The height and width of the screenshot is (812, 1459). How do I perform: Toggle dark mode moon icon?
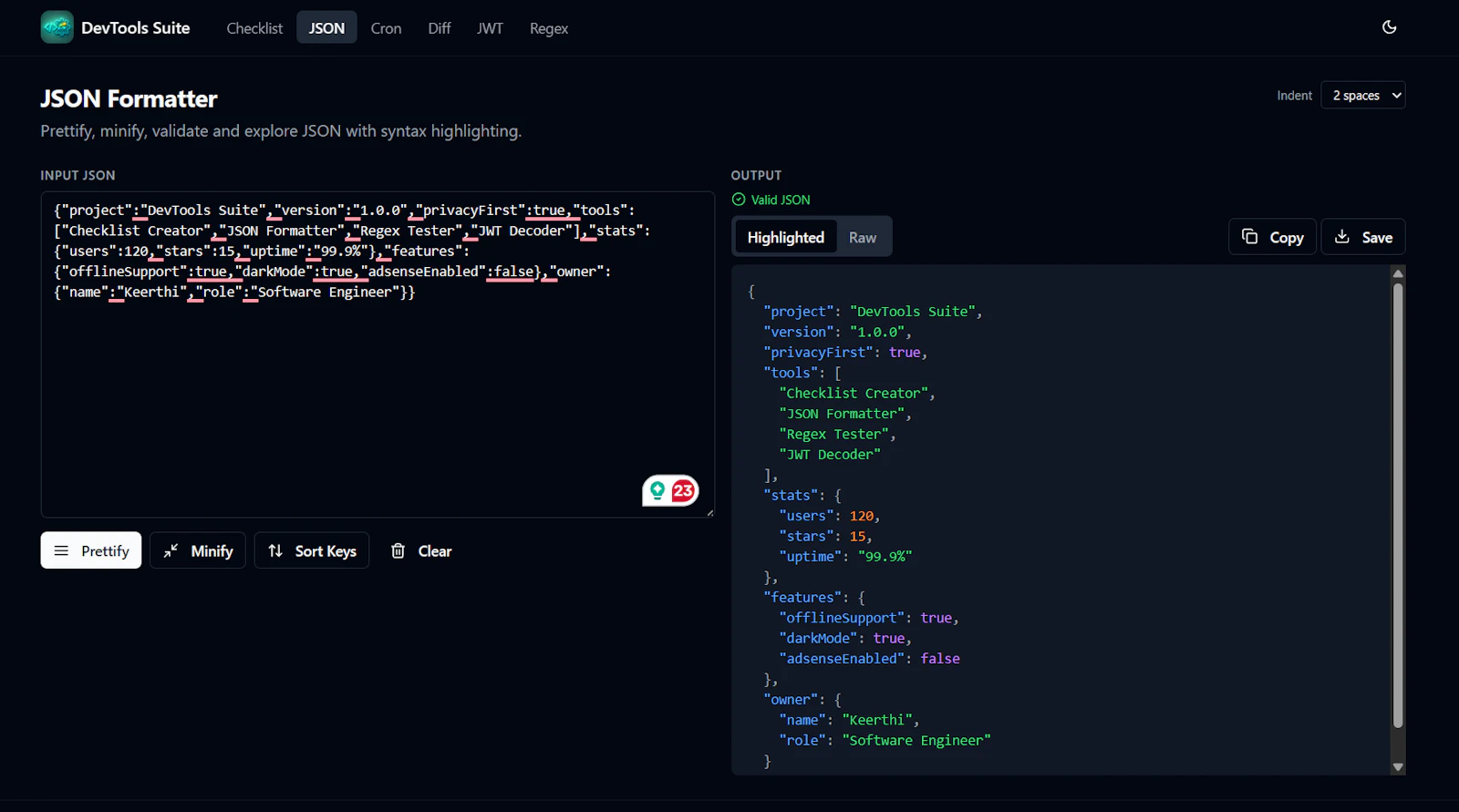tap(1389, 27)
